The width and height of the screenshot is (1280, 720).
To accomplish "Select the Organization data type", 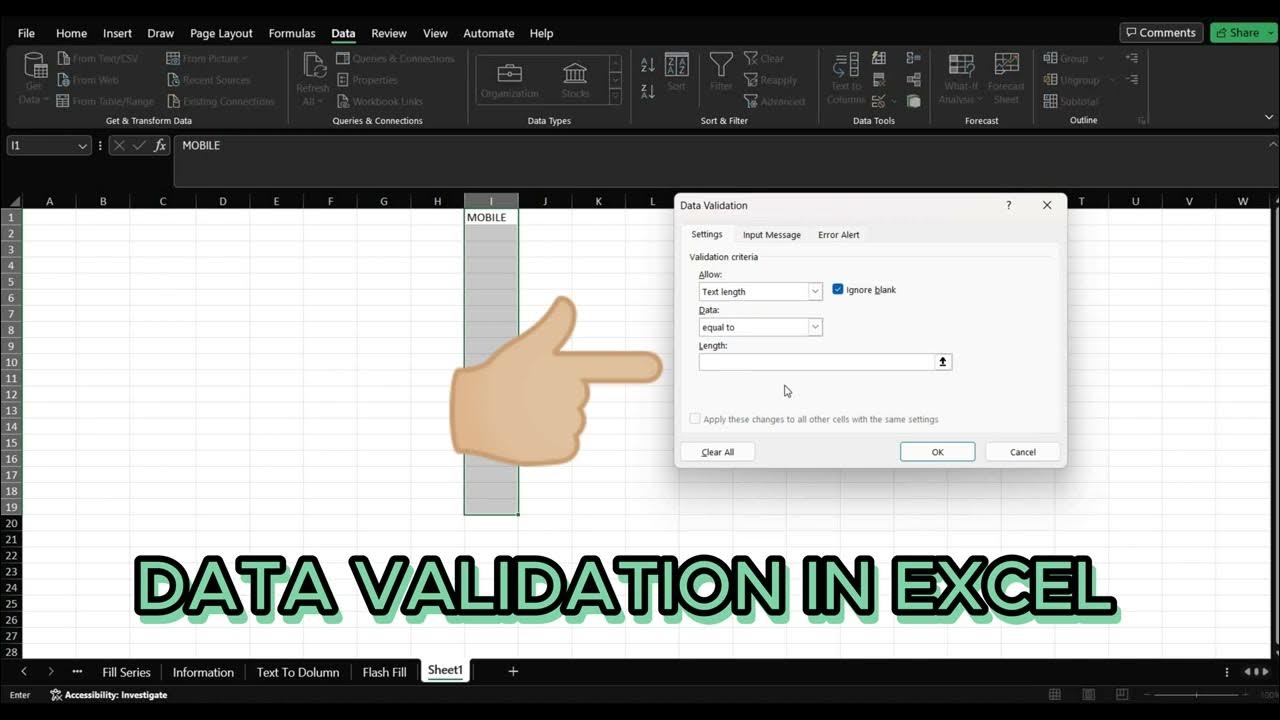I will (x=509, y=80).
